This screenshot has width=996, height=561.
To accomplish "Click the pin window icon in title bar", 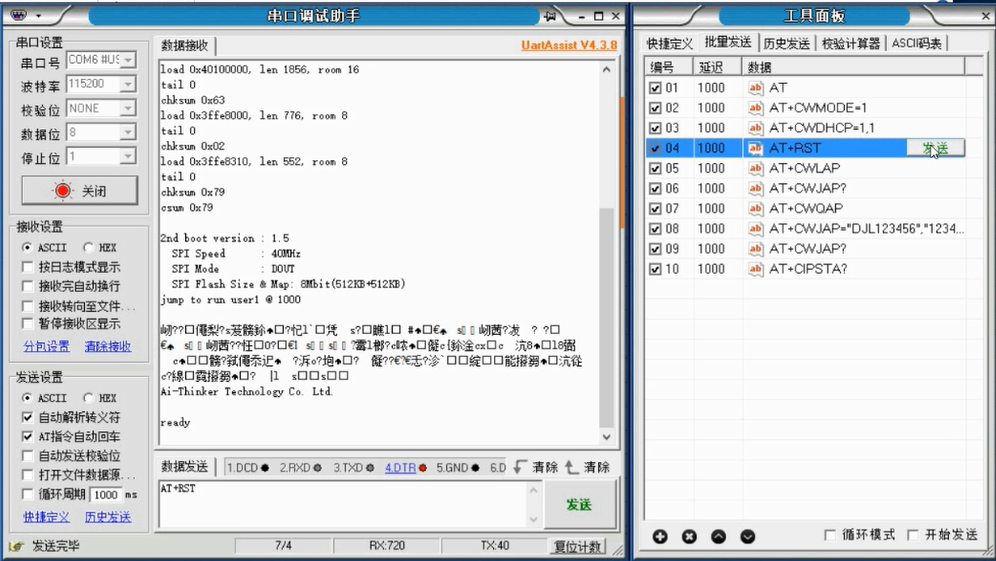I will (550, 16).
